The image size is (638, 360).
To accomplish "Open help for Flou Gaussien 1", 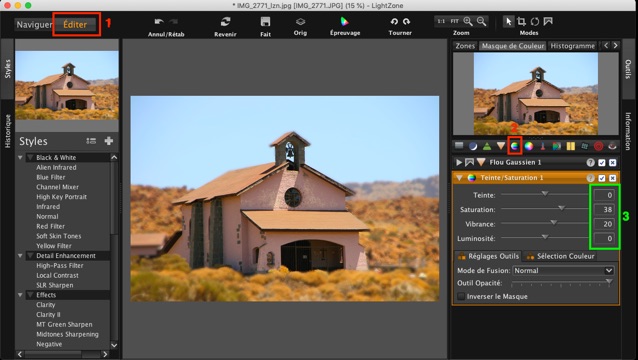I will point(590,162).
